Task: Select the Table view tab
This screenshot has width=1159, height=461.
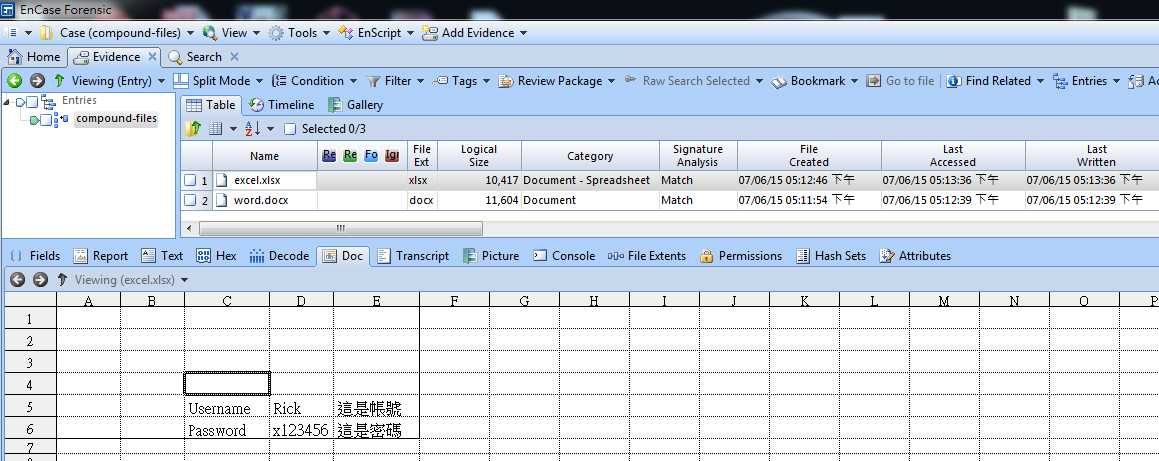Action: (211, 105)
